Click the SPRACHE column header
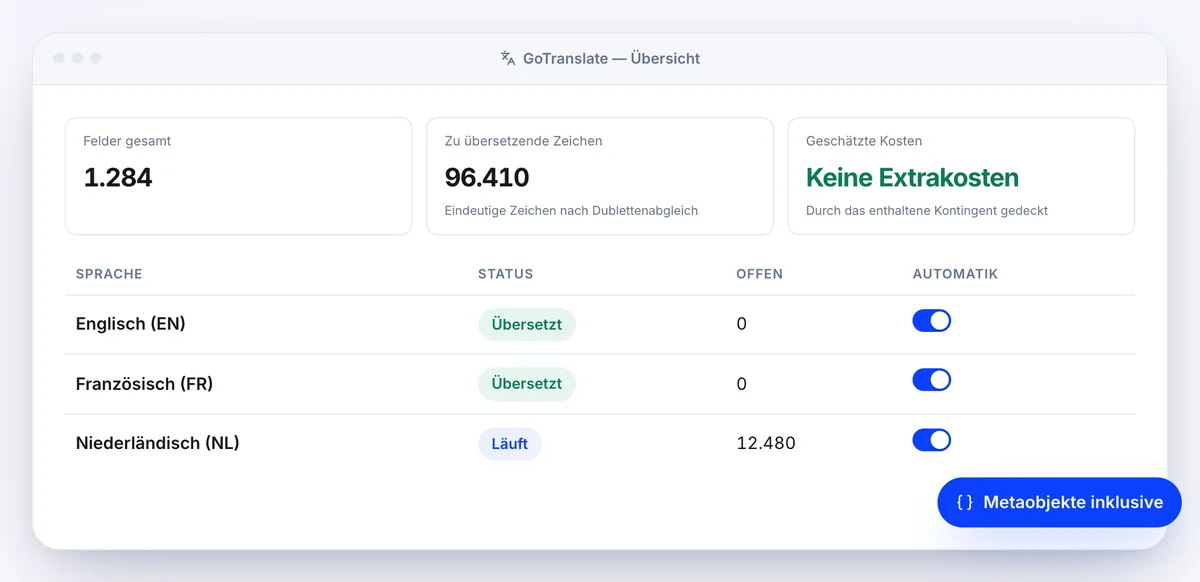The image size is (1200, 582). click(x=109, y=274)
